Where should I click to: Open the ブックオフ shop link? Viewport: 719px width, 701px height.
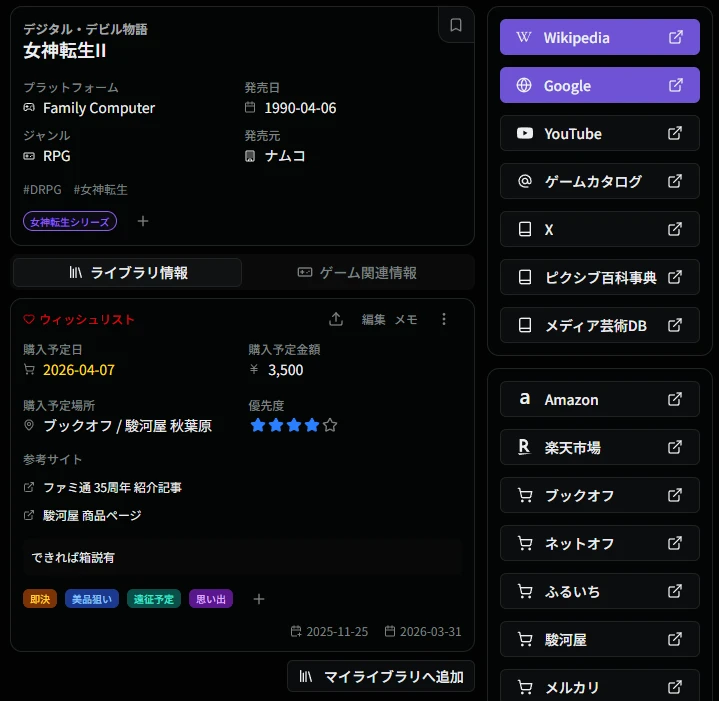[x=599, y=496]
